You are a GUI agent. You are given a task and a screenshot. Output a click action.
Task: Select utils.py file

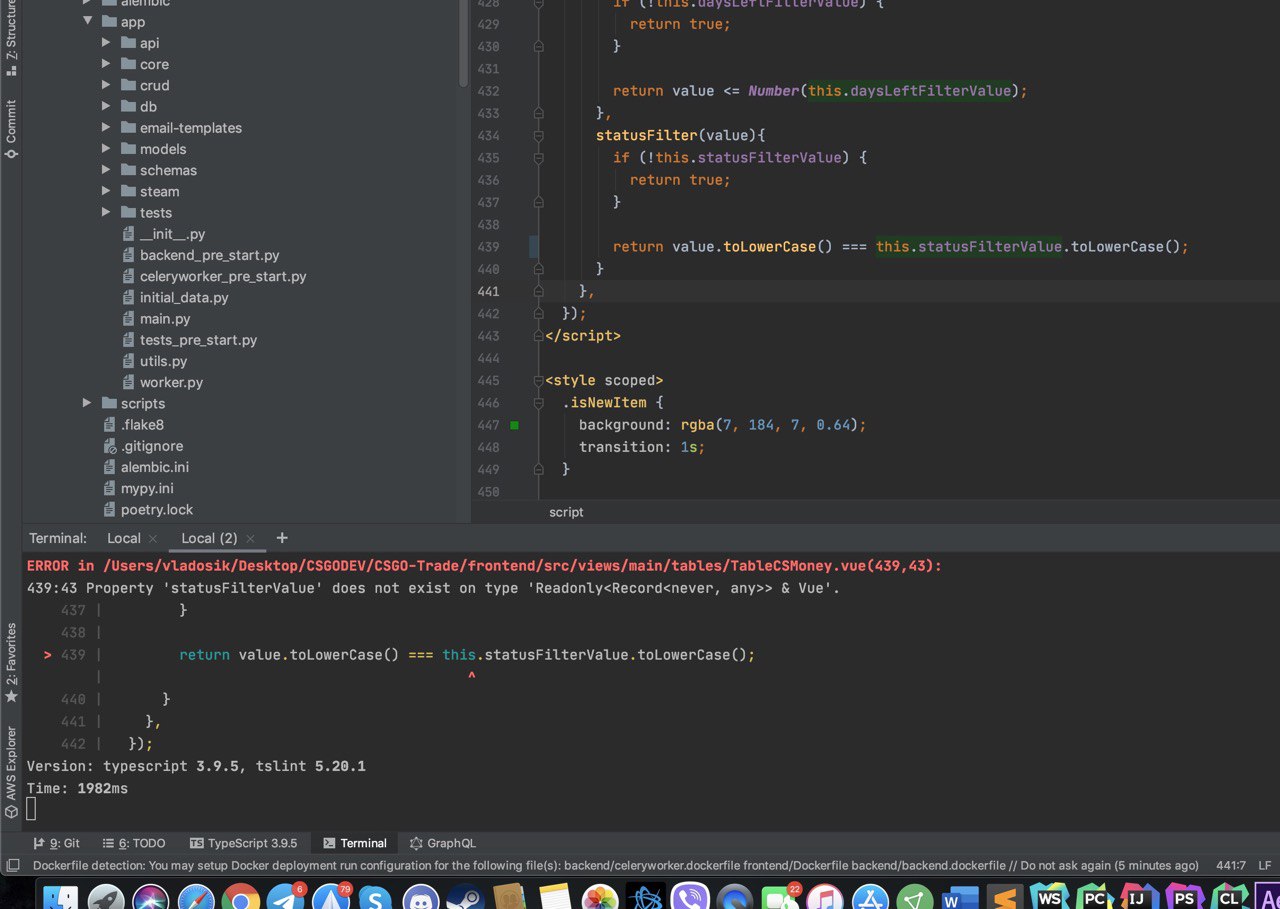[163, 361]
